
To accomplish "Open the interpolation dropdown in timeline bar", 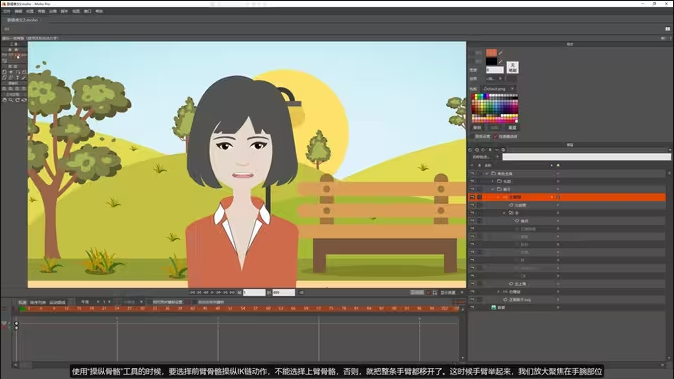I will tap(89, 302).
